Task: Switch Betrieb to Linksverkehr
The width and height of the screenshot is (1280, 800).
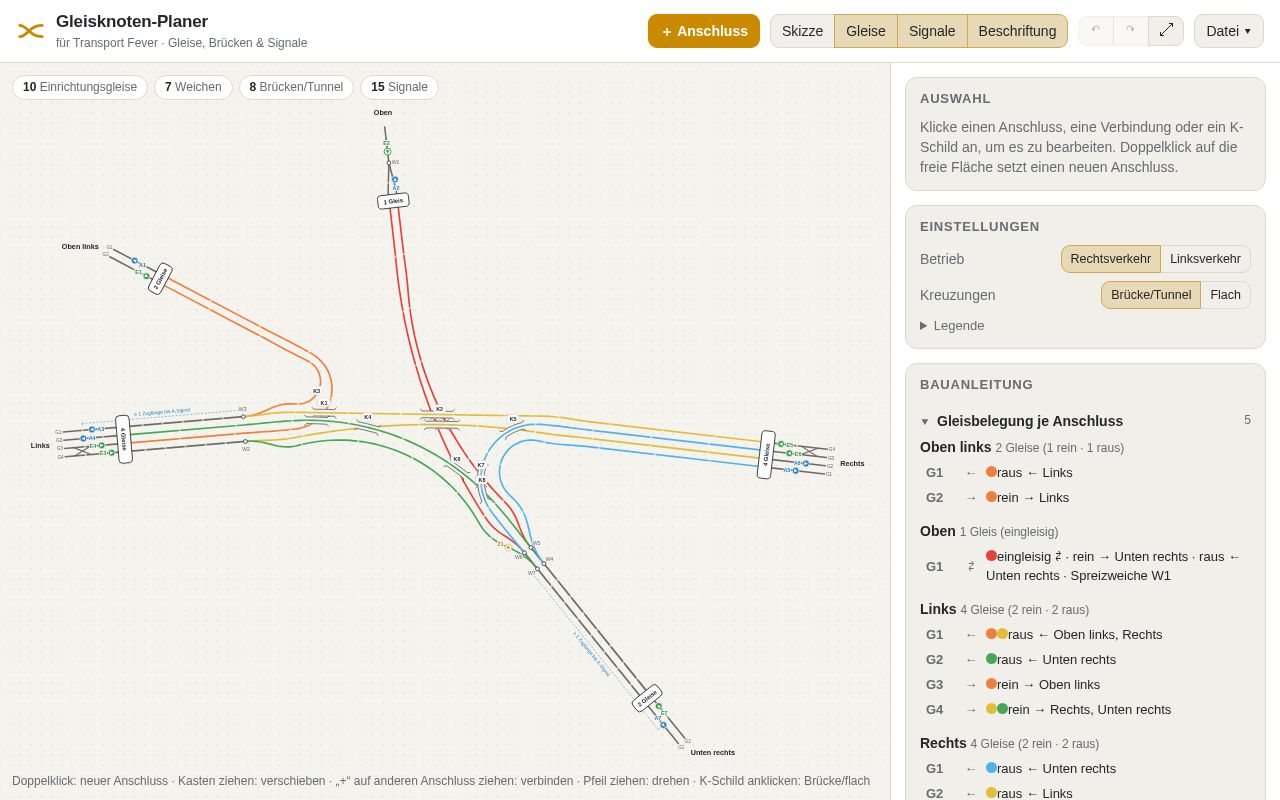Action: click(x=1205, y=259)
